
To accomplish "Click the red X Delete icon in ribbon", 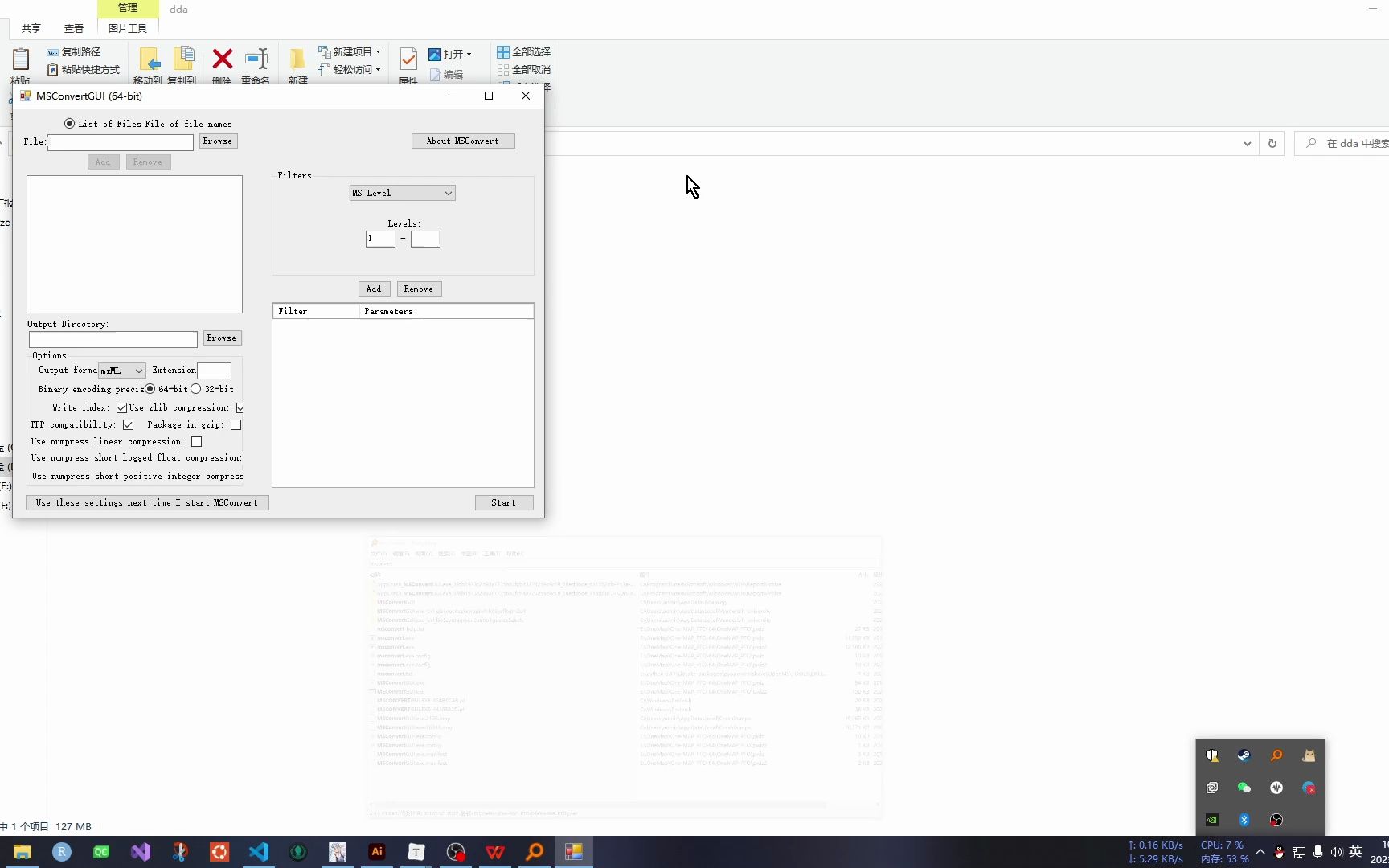I will [223, 59].
